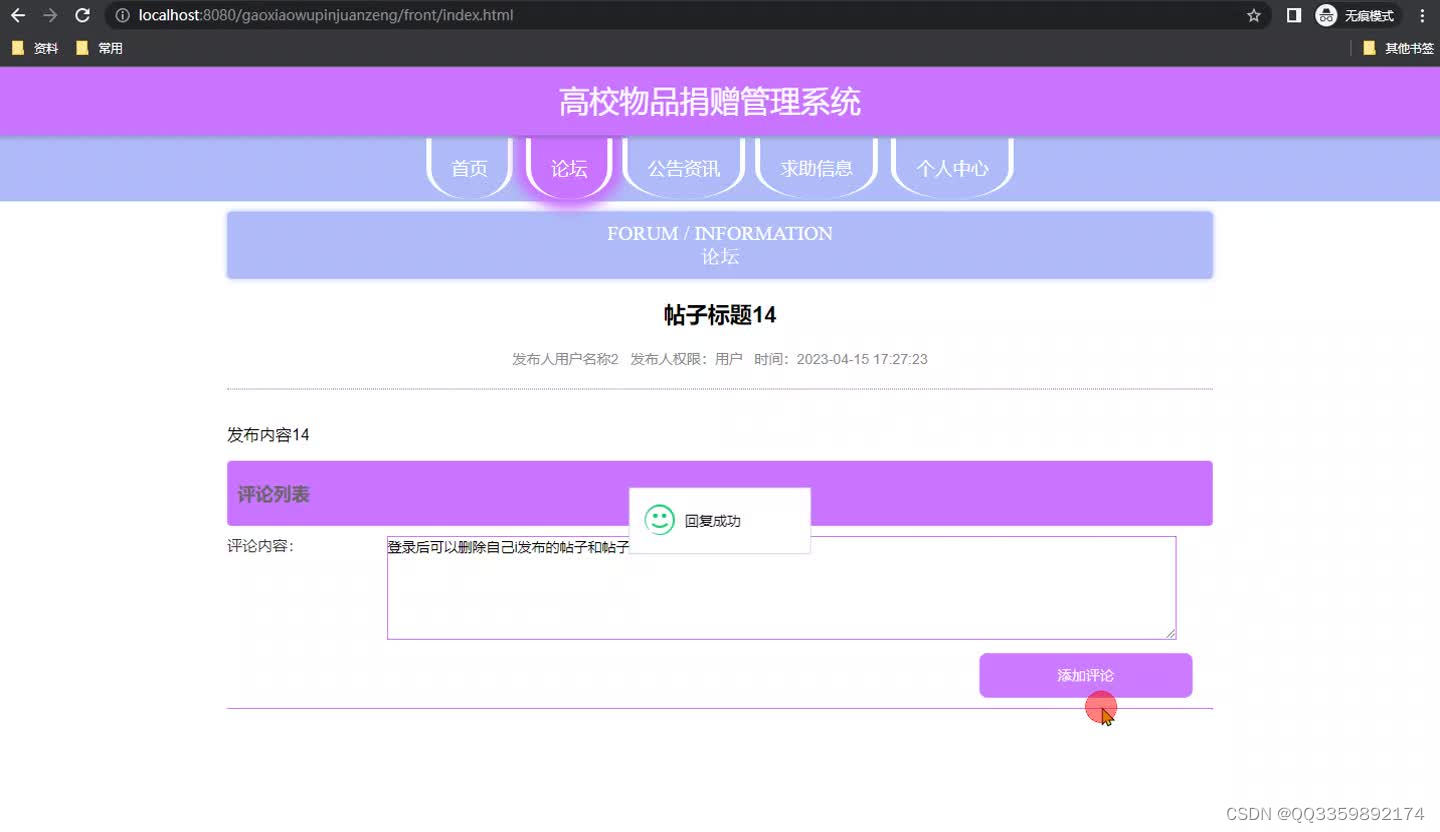Click the 添加评论 button
This screenshot has width=1440, height=832.
[x=1085, y=675]
